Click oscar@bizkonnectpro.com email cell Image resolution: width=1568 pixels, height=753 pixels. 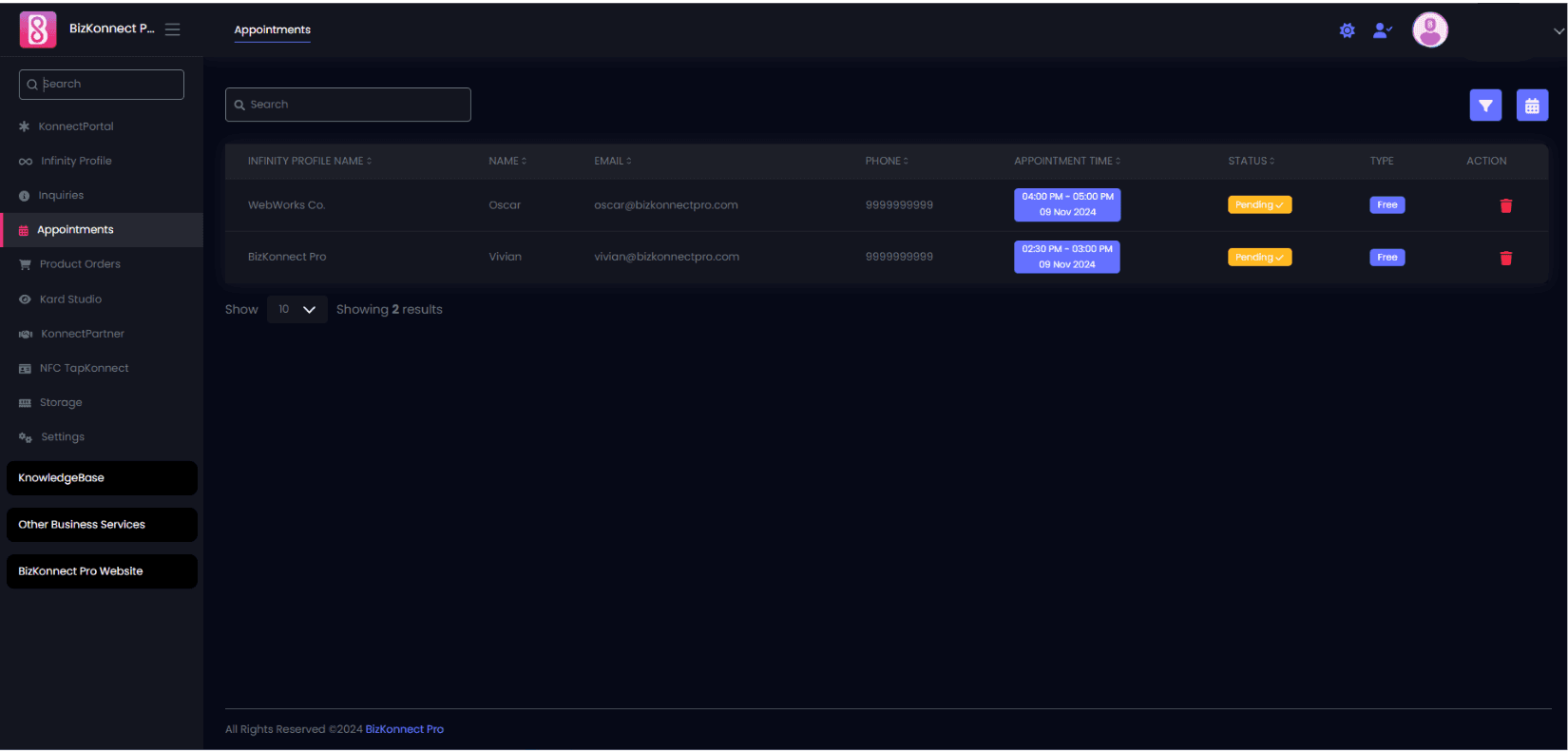(666, 205)
